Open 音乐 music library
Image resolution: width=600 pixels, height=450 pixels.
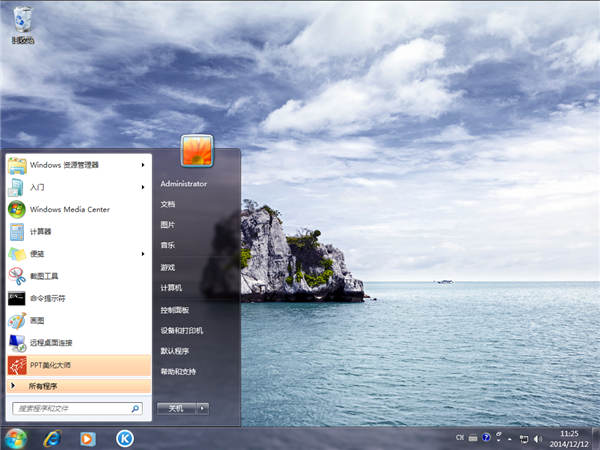click(x=168, y=245)
